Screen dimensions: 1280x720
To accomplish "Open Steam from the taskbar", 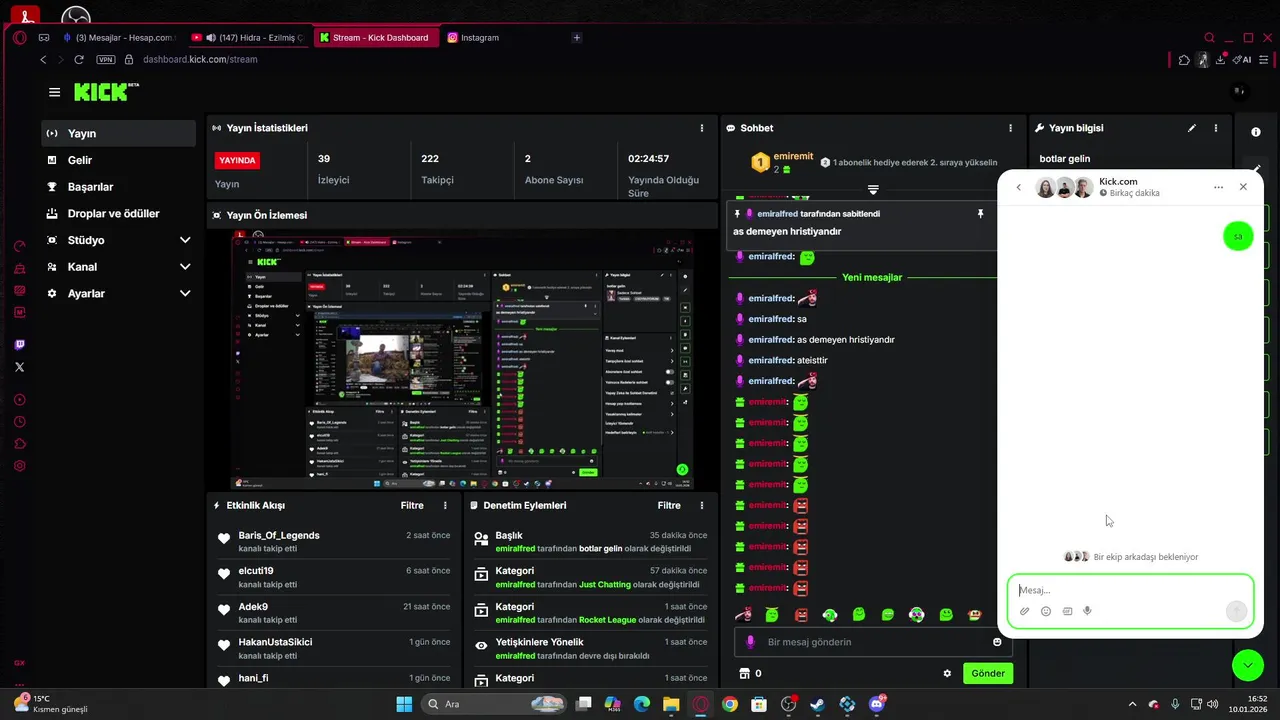I will point(818,704).
